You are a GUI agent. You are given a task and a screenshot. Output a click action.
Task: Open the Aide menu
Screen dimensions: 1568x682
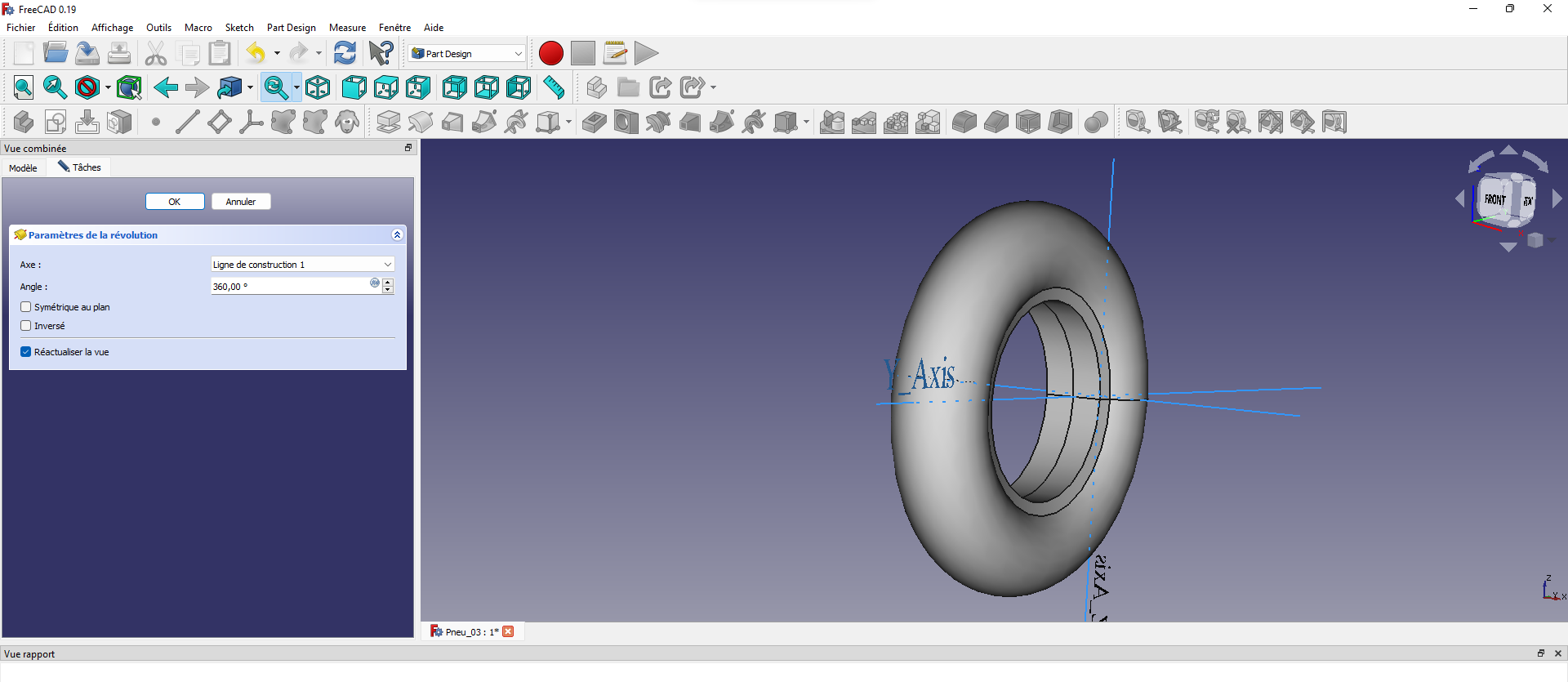click(434, 28)
